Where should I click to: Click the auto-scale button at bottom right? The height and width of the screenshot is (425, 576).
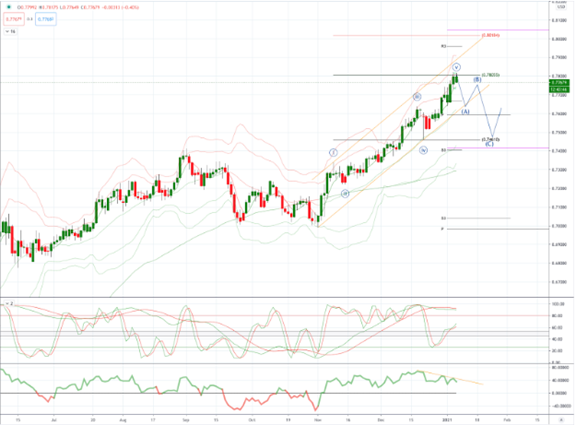pyautogui.click(x=561, y=420)
